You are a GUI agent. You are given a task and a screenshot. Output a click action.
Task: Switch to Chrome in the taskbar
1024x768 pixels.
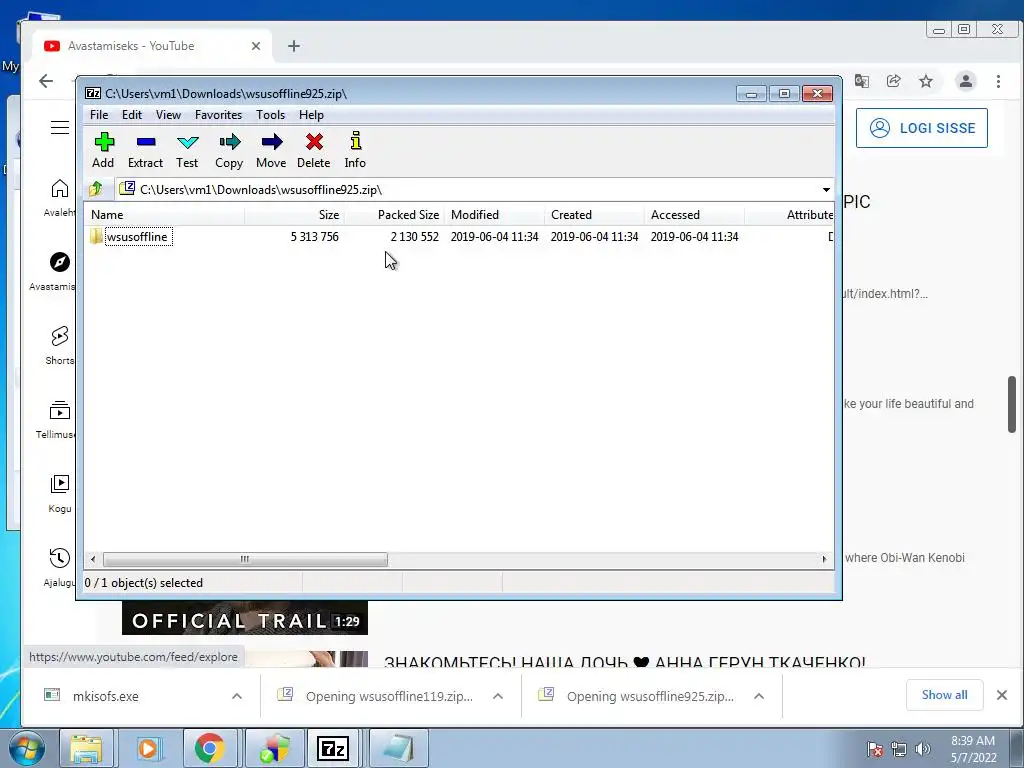(210, 748)
